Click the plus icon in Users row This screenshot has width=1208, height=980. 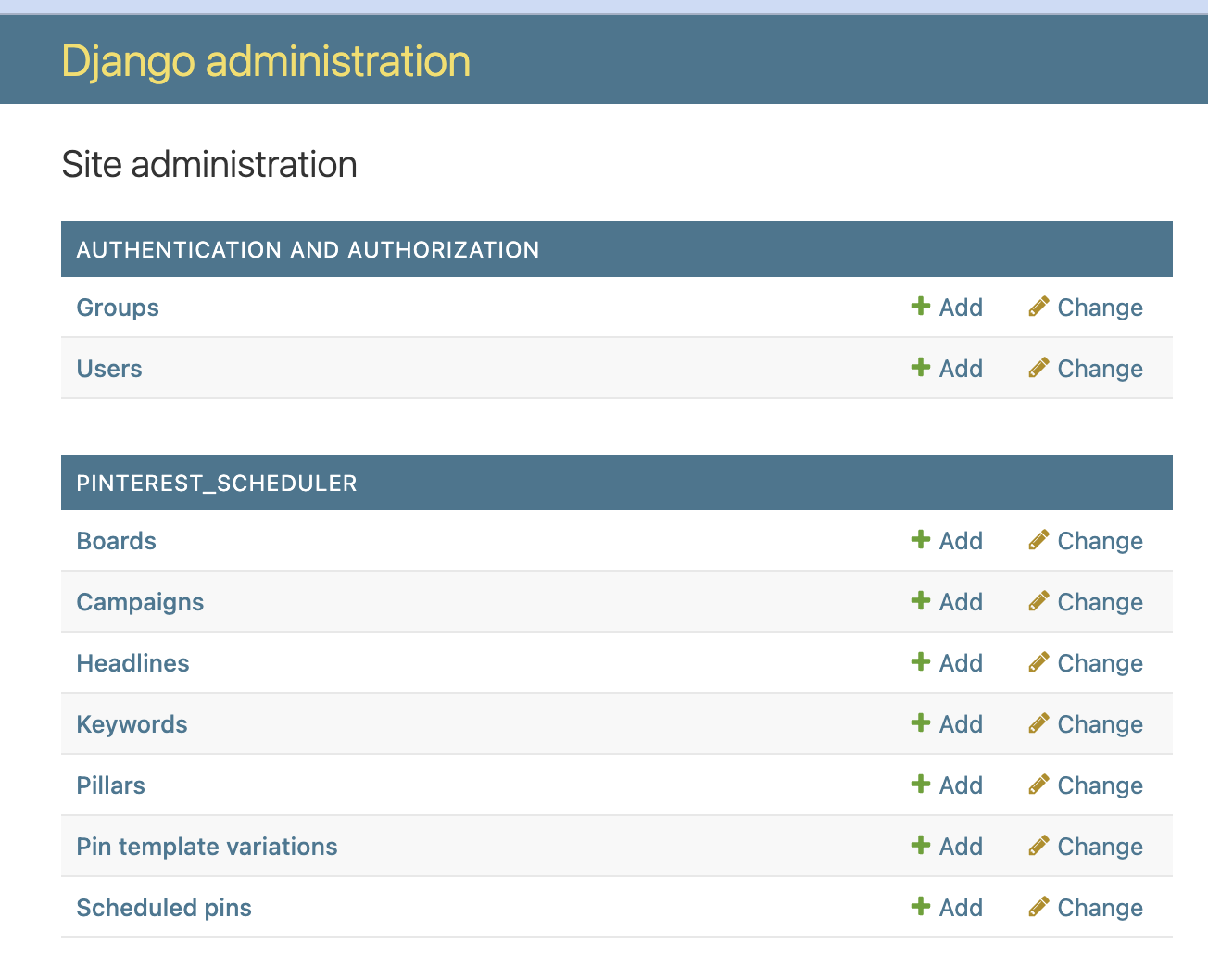tap(920, 367)
